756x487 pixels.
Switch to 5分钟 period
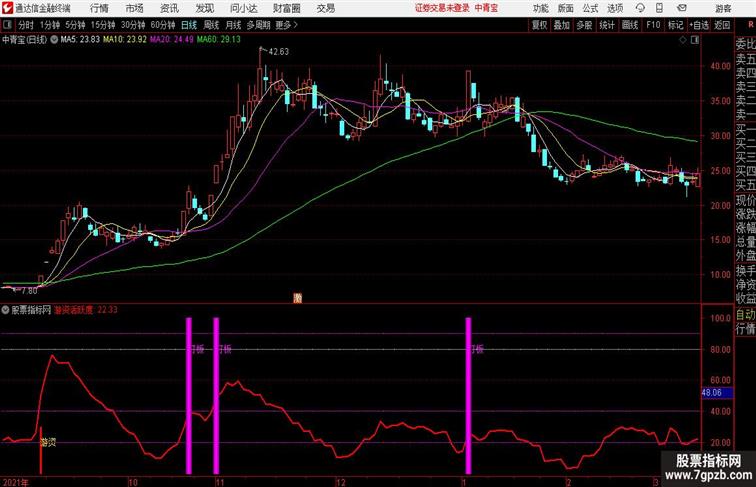(x=75, y=25)
